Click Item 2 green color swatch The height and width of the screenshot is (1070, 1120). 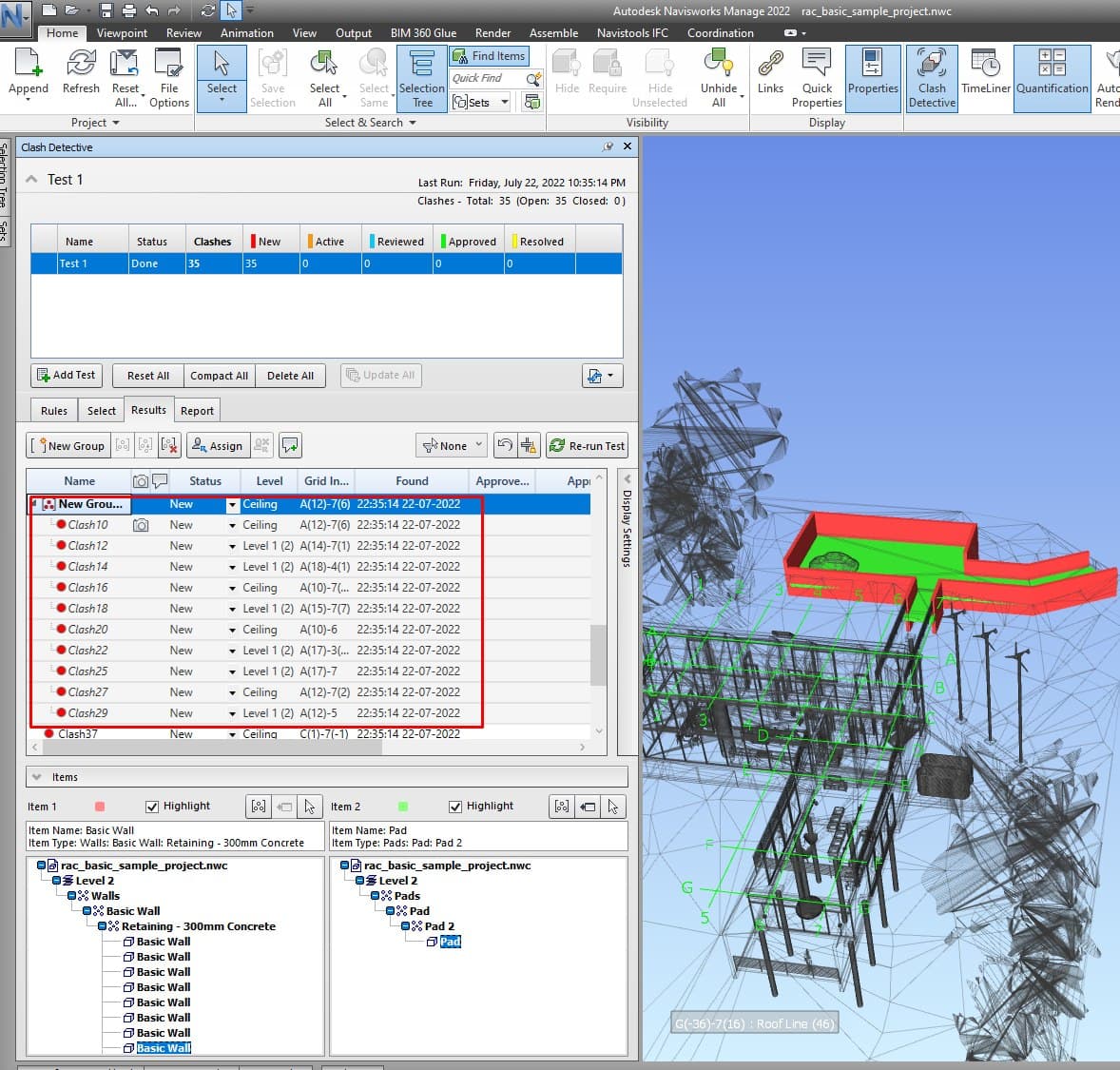[403, 807]
